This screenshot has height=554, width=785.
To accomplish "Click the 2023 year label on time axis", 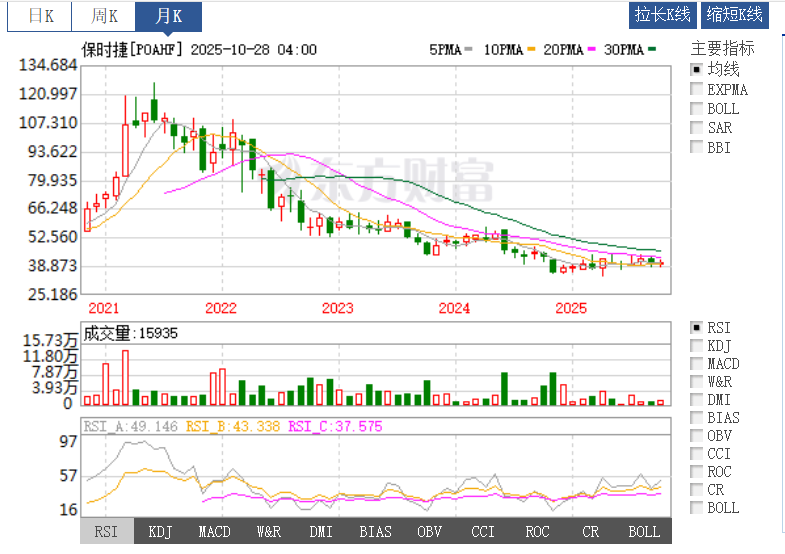I will (337, 307).
